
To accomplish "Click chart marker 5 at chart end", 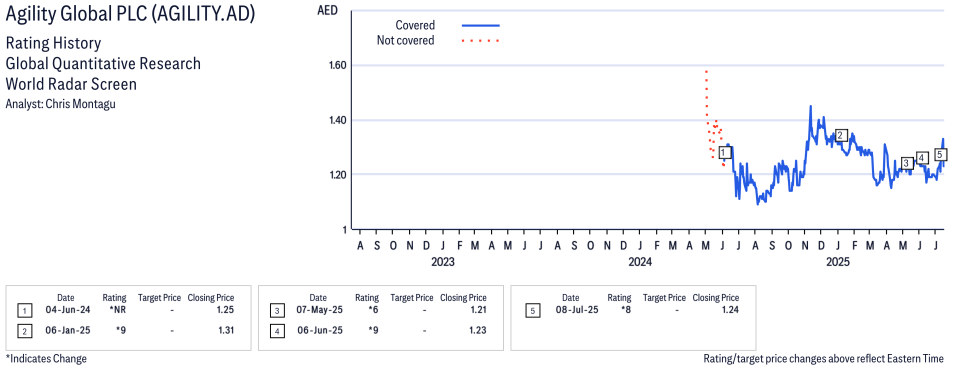I will point(940,154).
